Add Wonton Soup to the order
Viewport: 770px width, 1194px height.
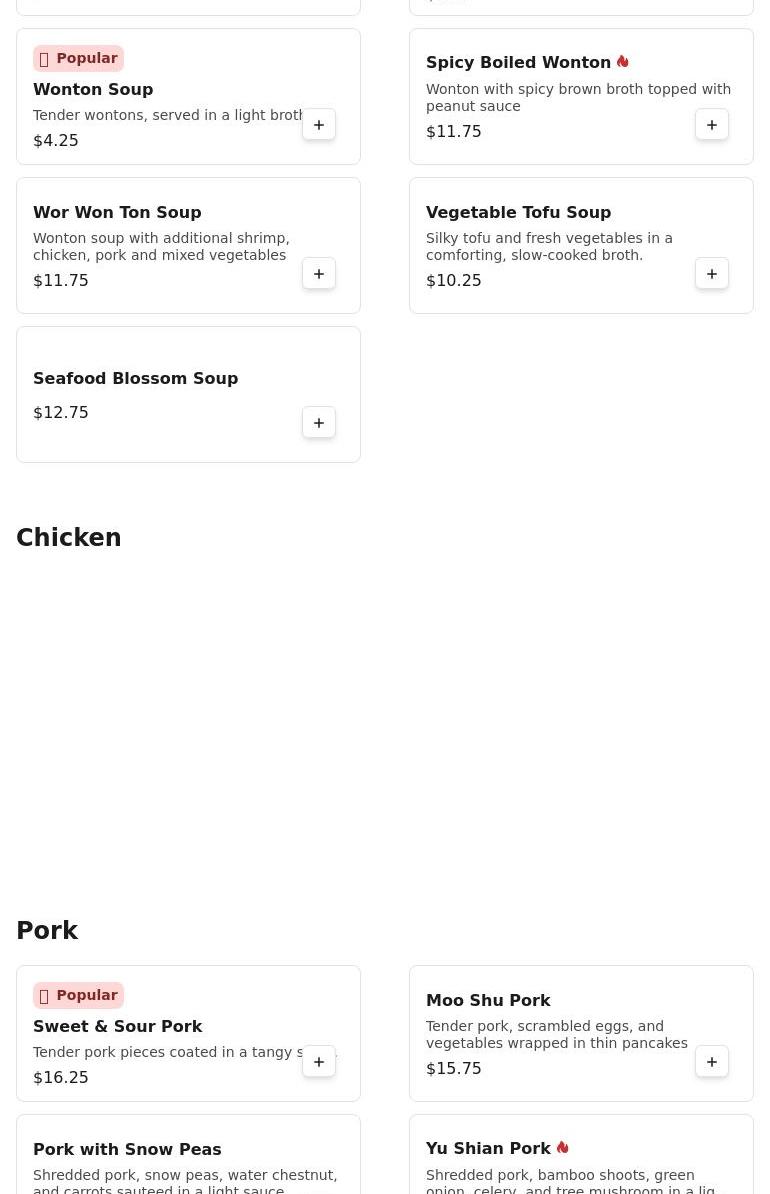pyautogui.click(x=319, y=125)
